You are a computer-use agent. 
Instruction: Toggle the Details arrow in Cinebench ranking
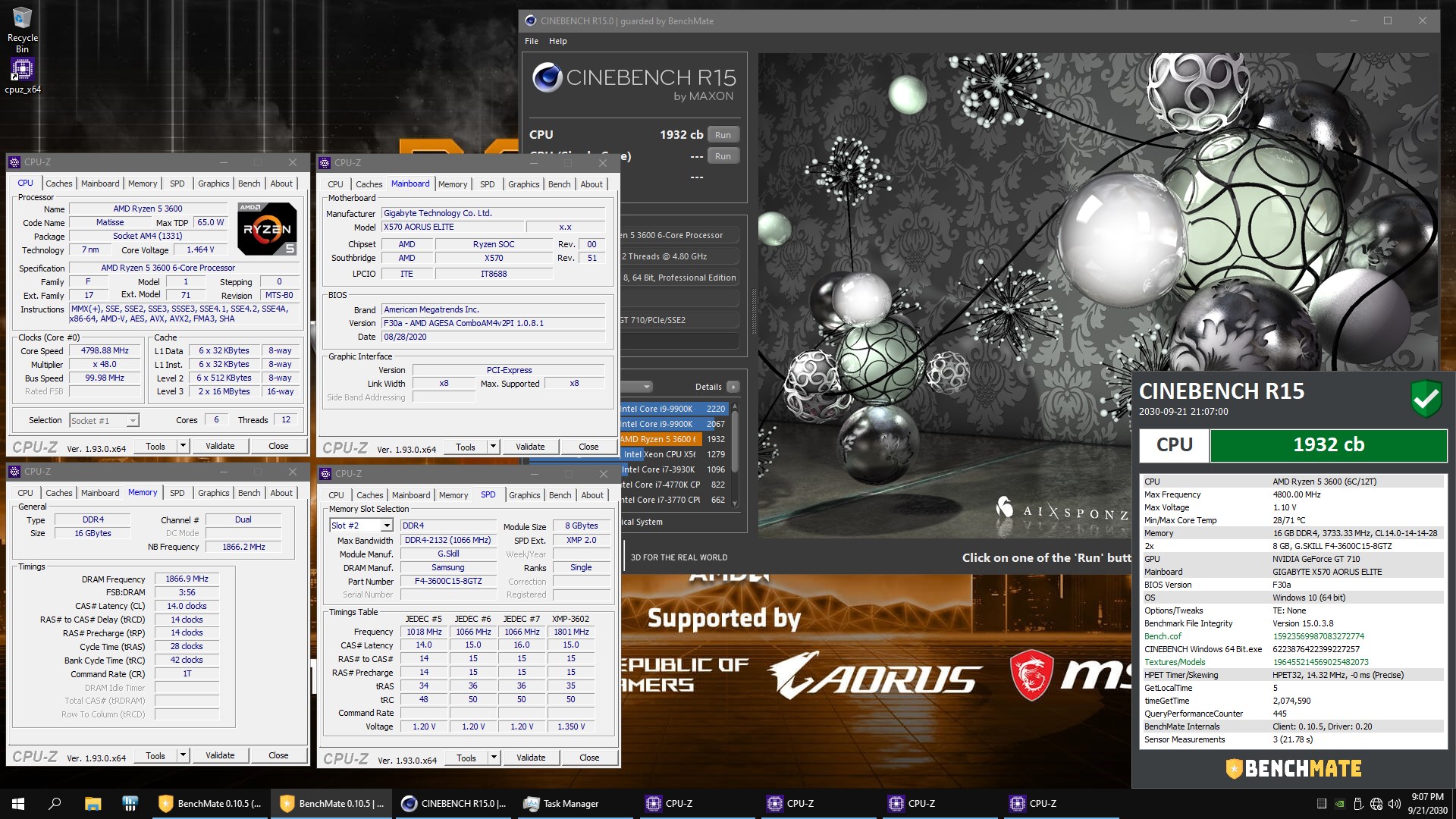[733, 387]
